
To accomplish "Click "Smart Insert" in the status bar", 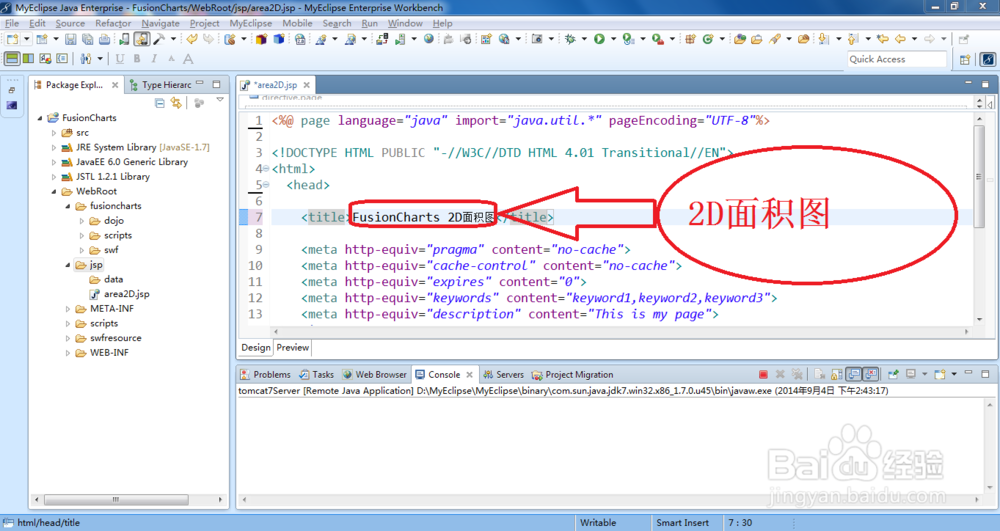I will [682, 523].
